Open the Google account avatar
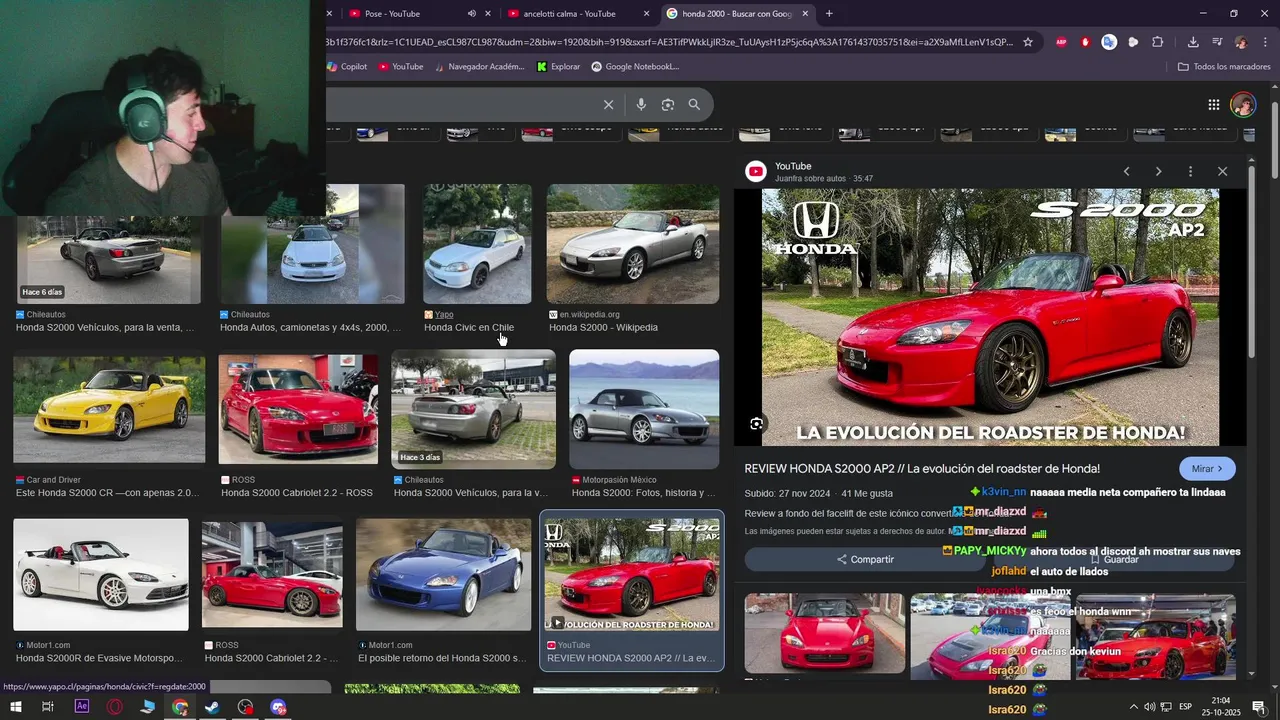Viewport: 1280px width, 720px height. [1243, 104]
